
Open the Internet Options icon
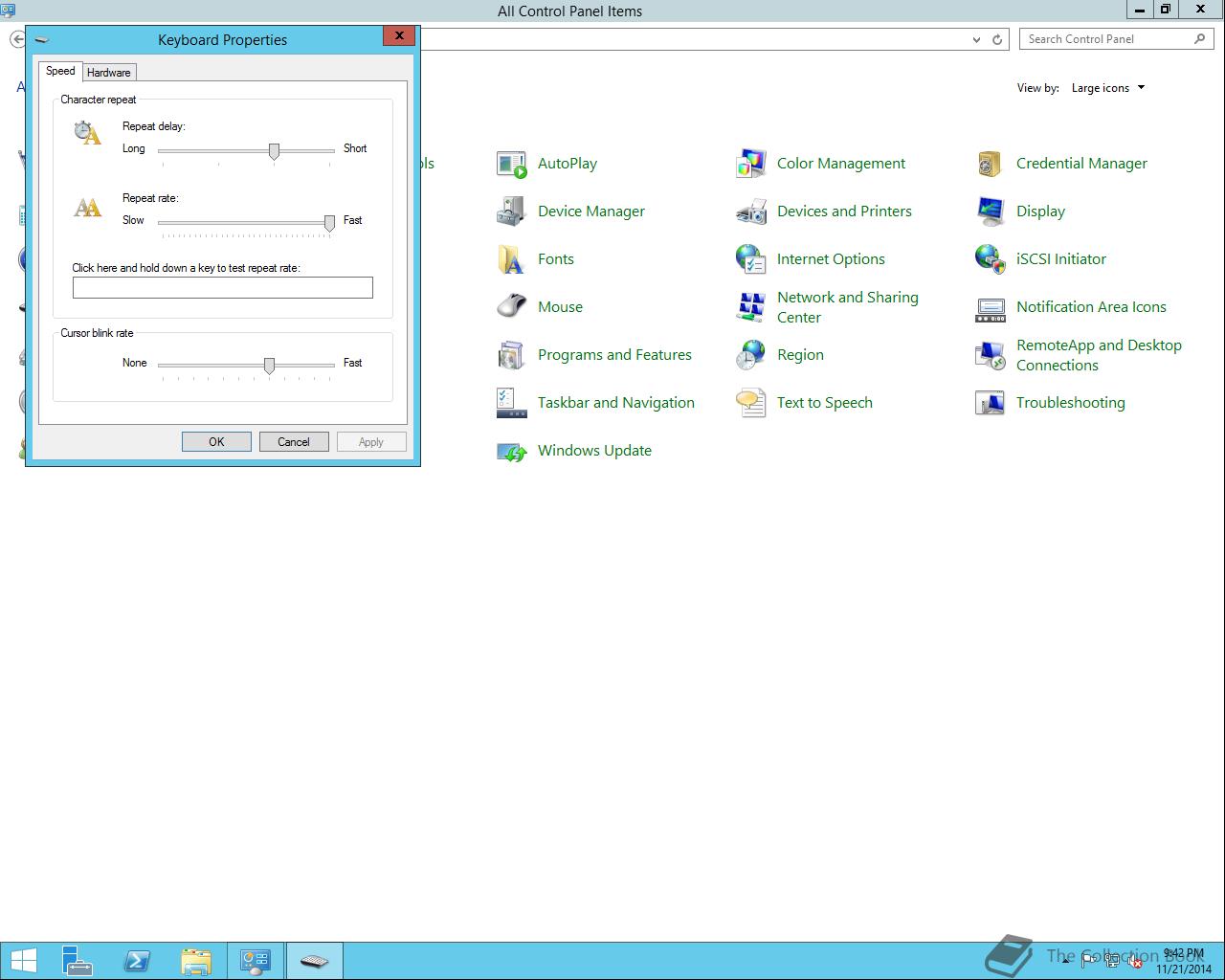(751, 259)
